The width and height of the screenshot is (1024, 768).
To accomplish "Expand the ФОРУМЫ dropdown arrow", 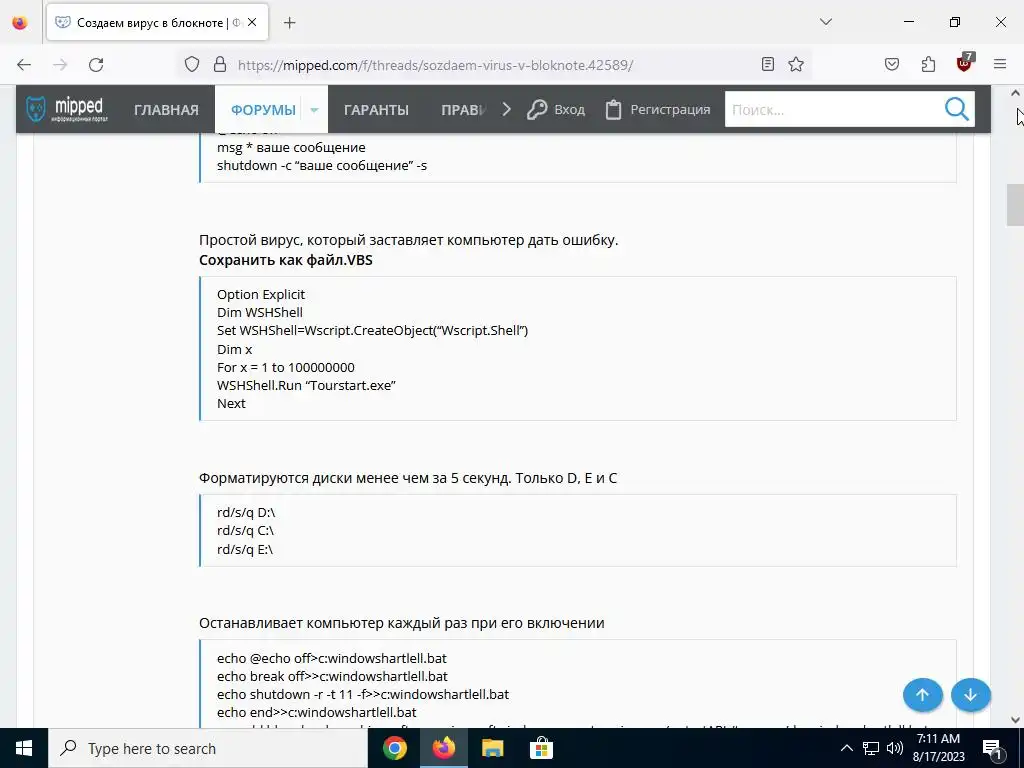I will point(314,110).
